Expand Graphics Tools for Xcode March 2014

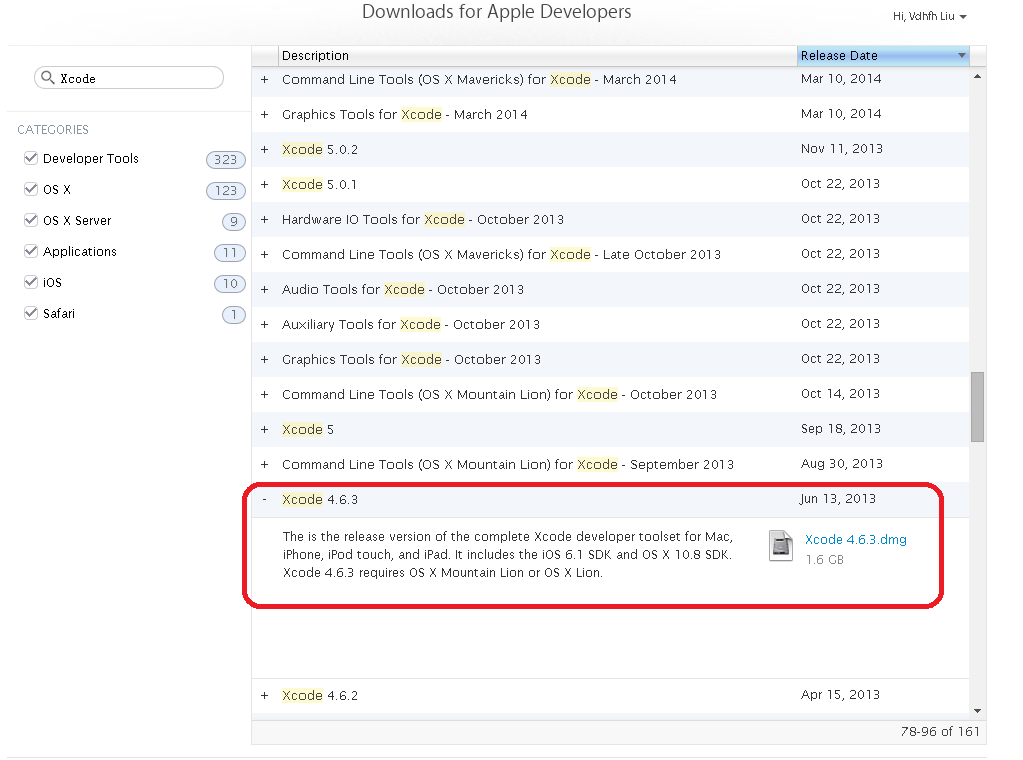[264, 115]
